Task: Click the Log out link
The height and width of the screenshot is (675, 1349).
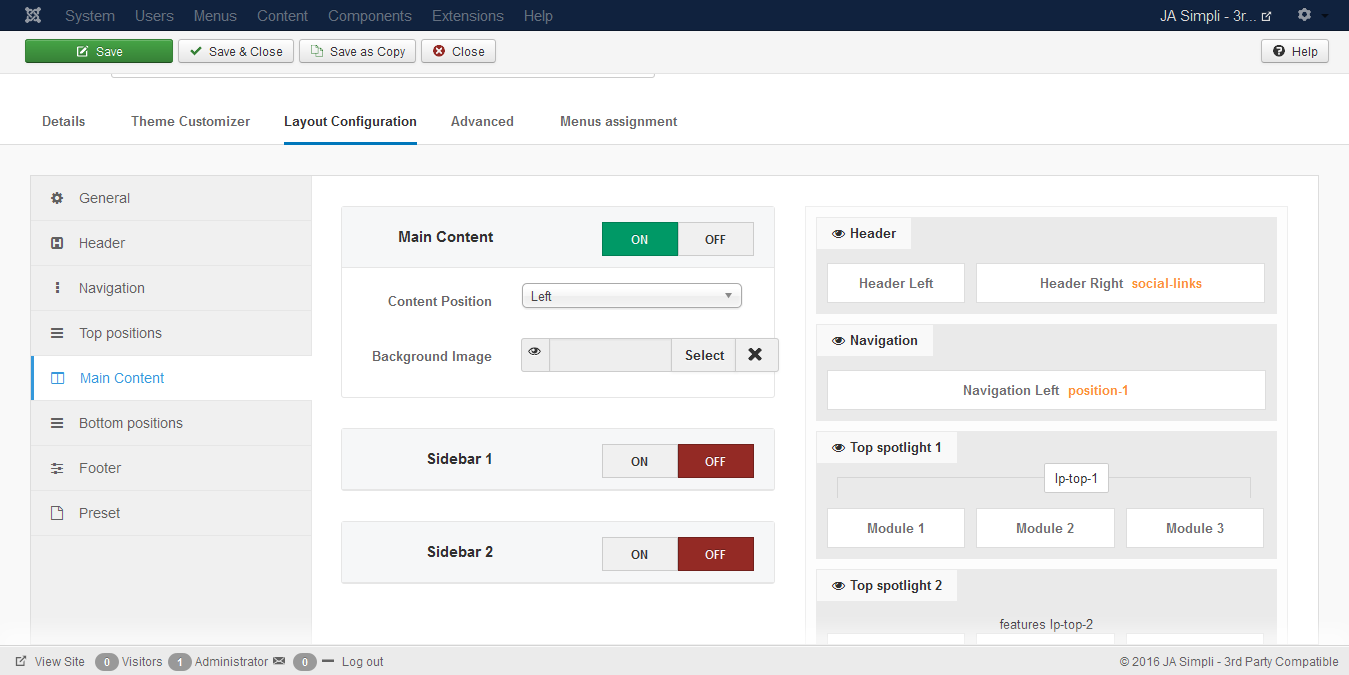Action: pos(362,661)
